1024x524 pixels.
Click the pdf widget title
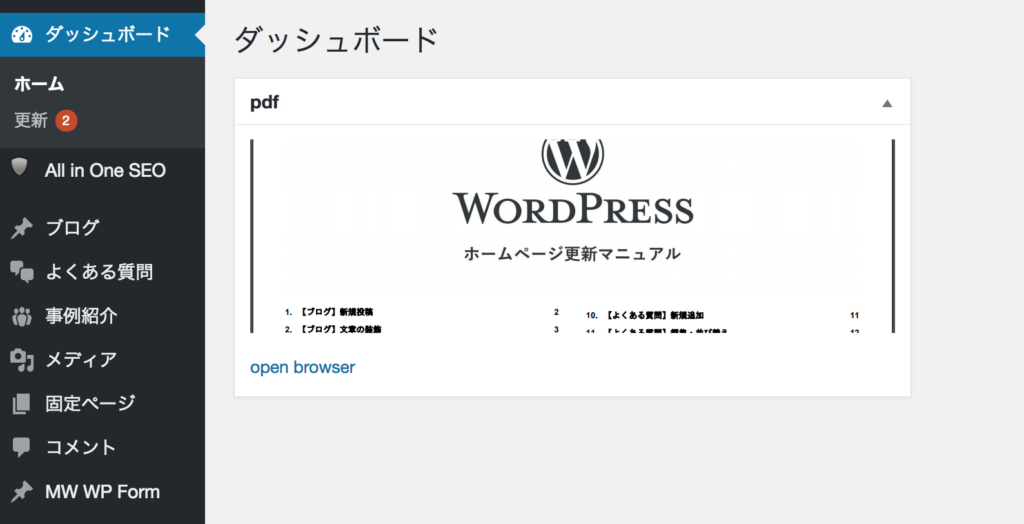coord(264,103)
